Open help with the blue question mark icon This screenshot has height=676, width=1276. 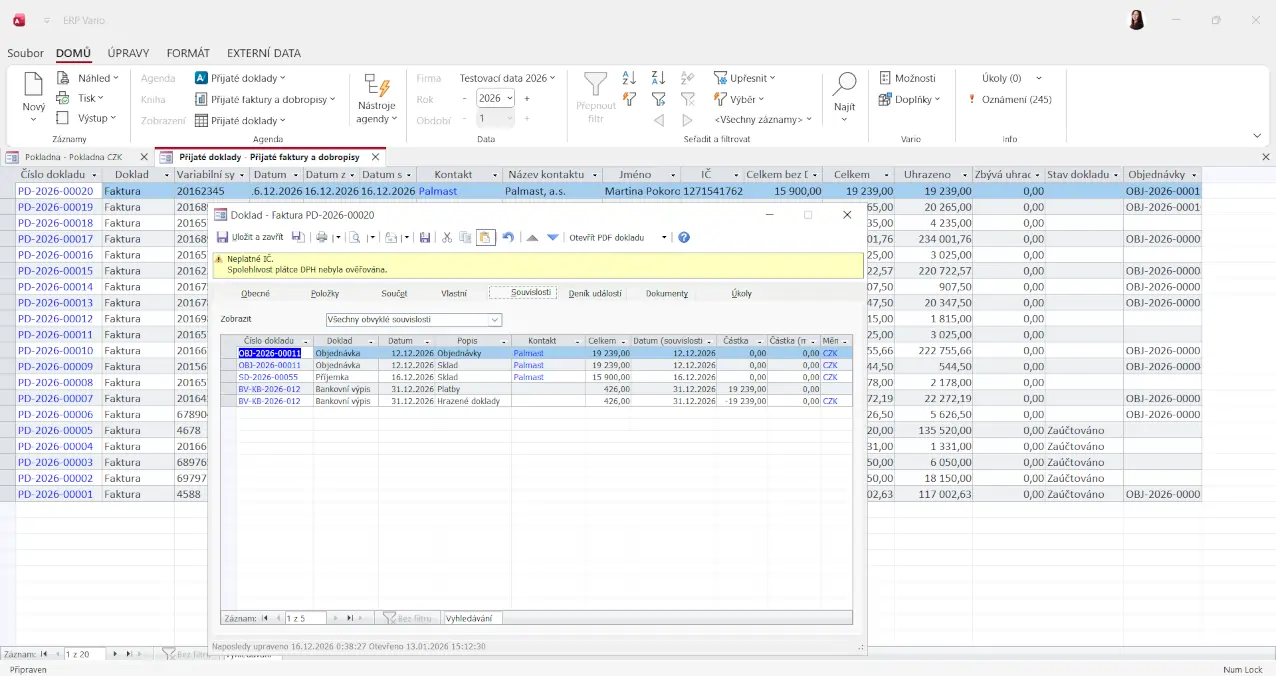[684, 238]
